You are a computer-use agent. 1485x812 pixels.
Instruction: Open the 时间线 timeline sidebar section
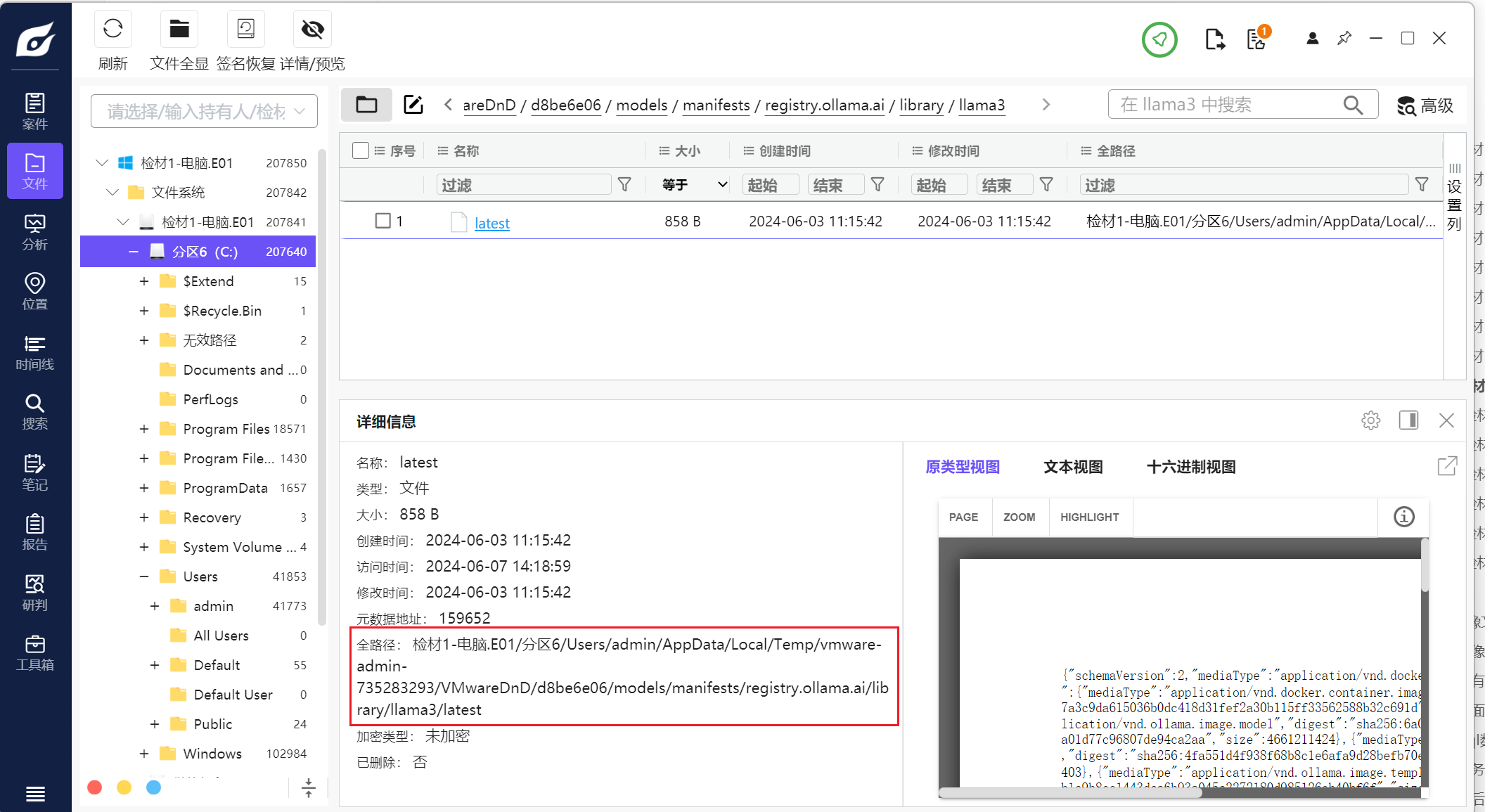34,352
